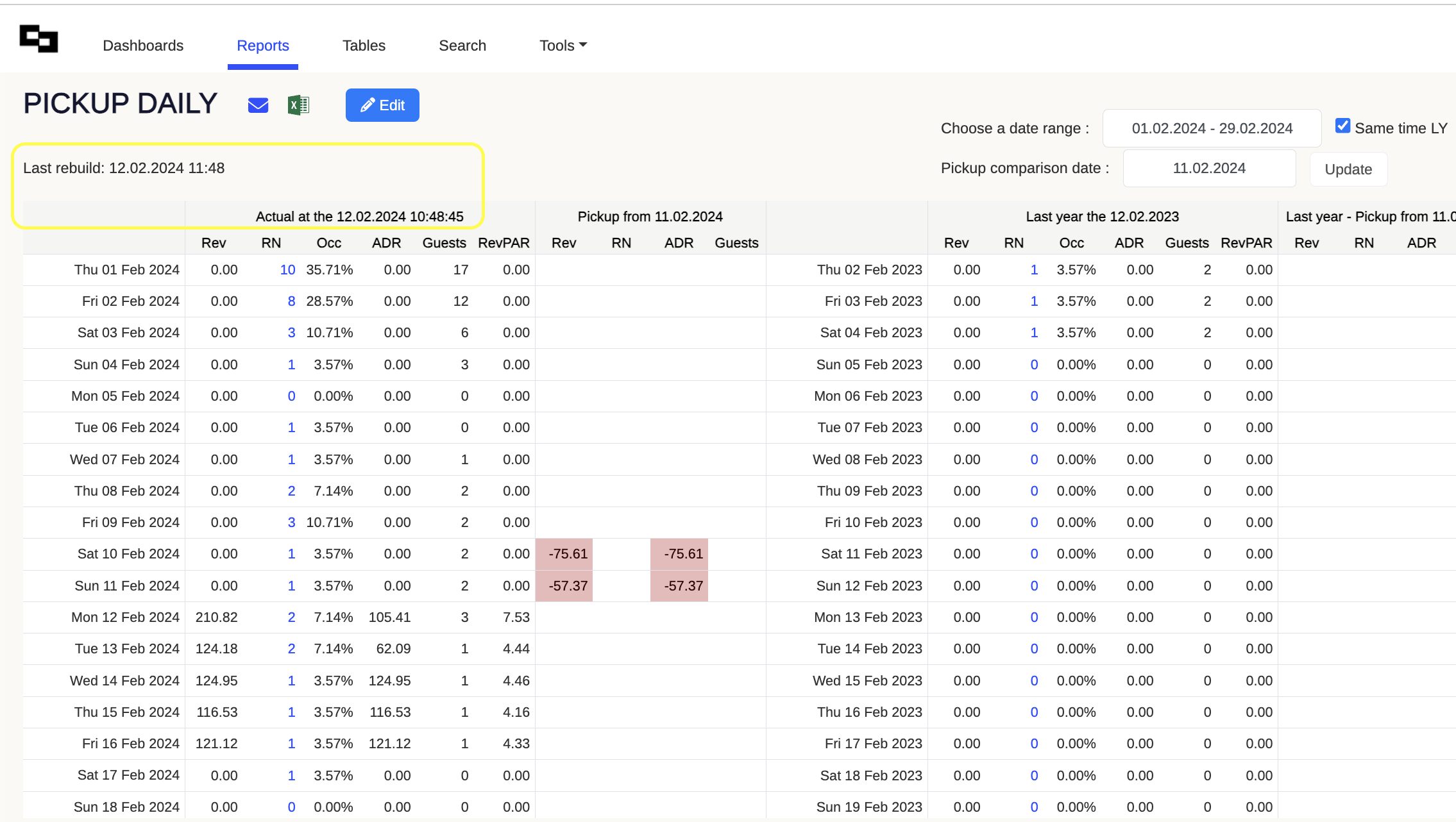Viewport: 1456px width, 822px height.
Task: Click Rev value 210.82 for Mon 12 Feb 2024
Action: coord(216,617)
